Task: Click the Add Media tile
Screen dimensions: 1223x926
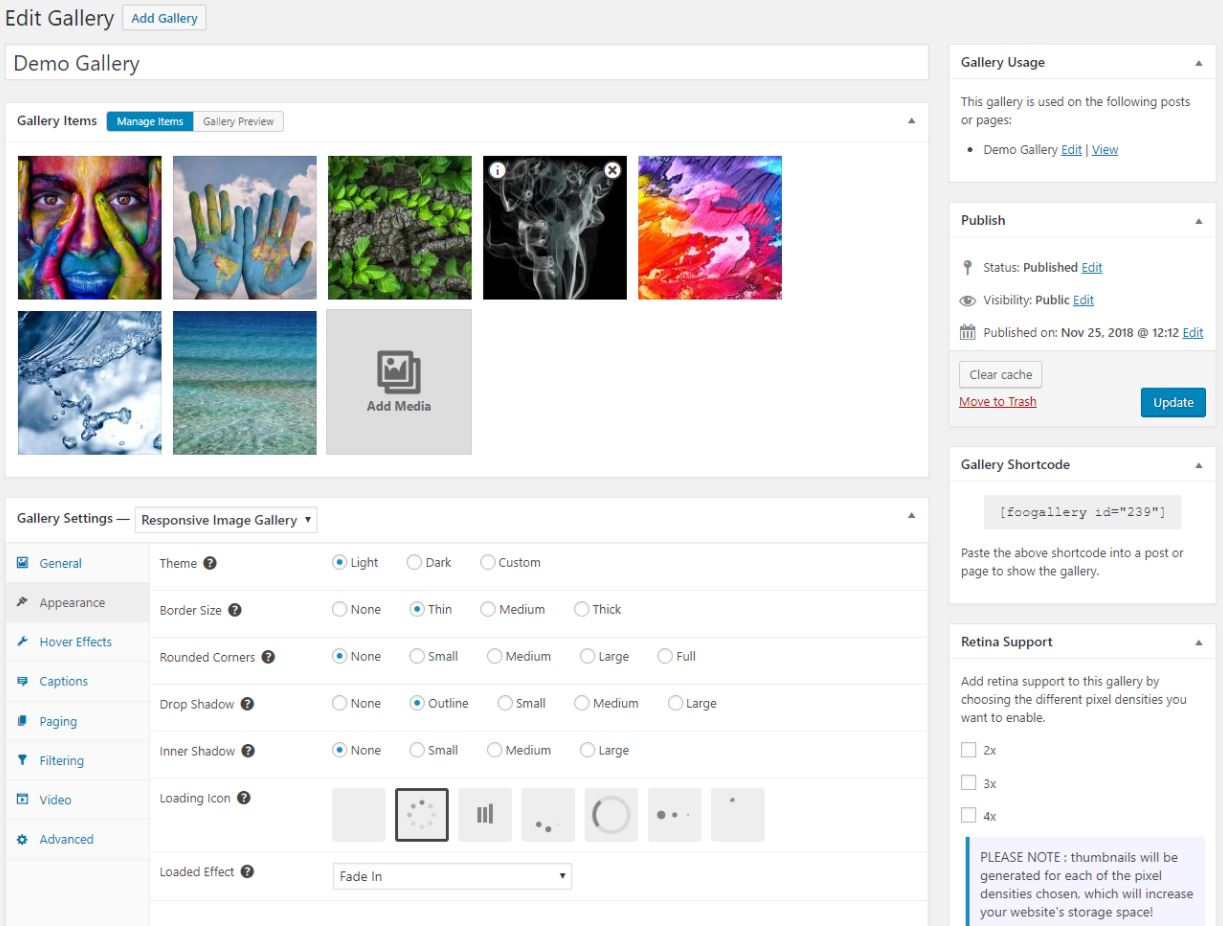Action: pos(399,382)
